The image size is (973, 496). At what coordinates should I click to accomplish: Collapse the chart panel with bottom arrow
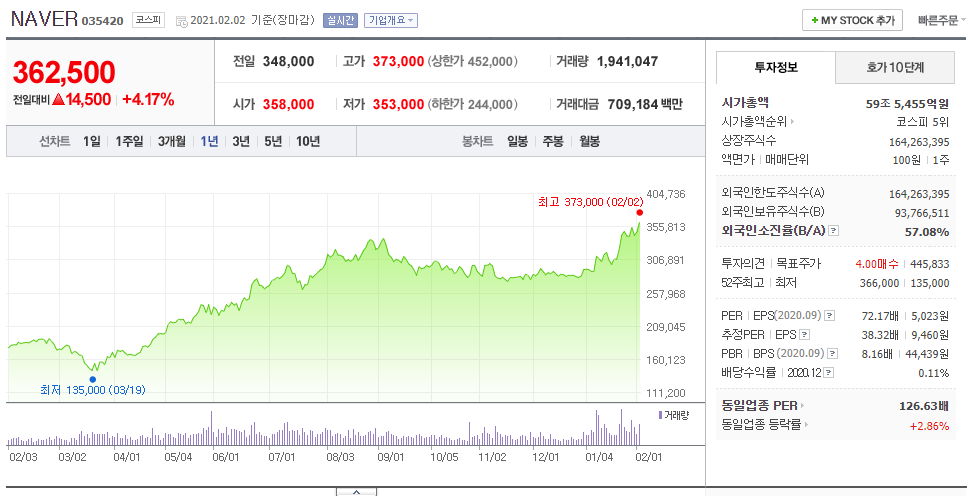click(356, 492)
